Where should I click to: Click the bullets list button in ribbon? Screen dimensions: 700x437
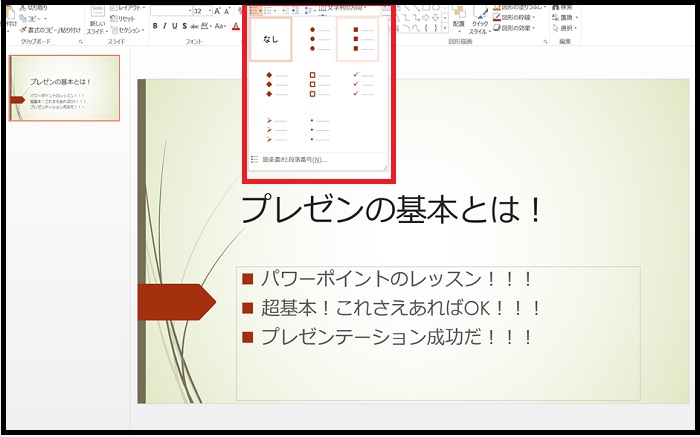tap(254, 10)
